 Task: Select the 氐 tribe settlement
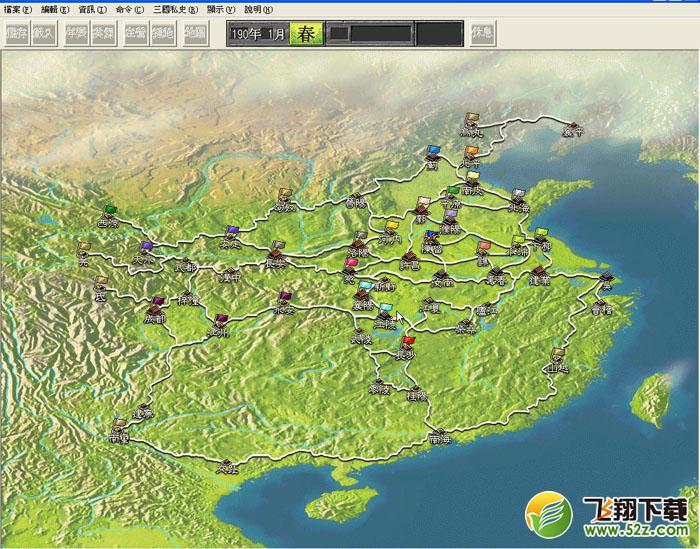pos(101,288)
